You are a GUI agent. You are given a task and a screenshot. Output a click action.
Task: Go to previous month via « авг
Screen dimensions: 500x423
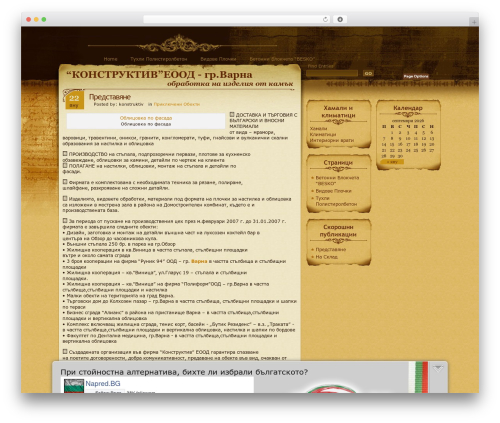(x=392, y=162)
